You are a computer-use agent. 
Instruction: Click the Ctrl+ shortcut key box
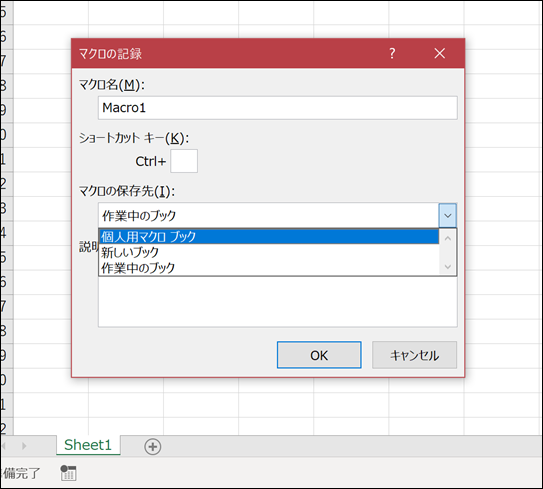point(184,161)
